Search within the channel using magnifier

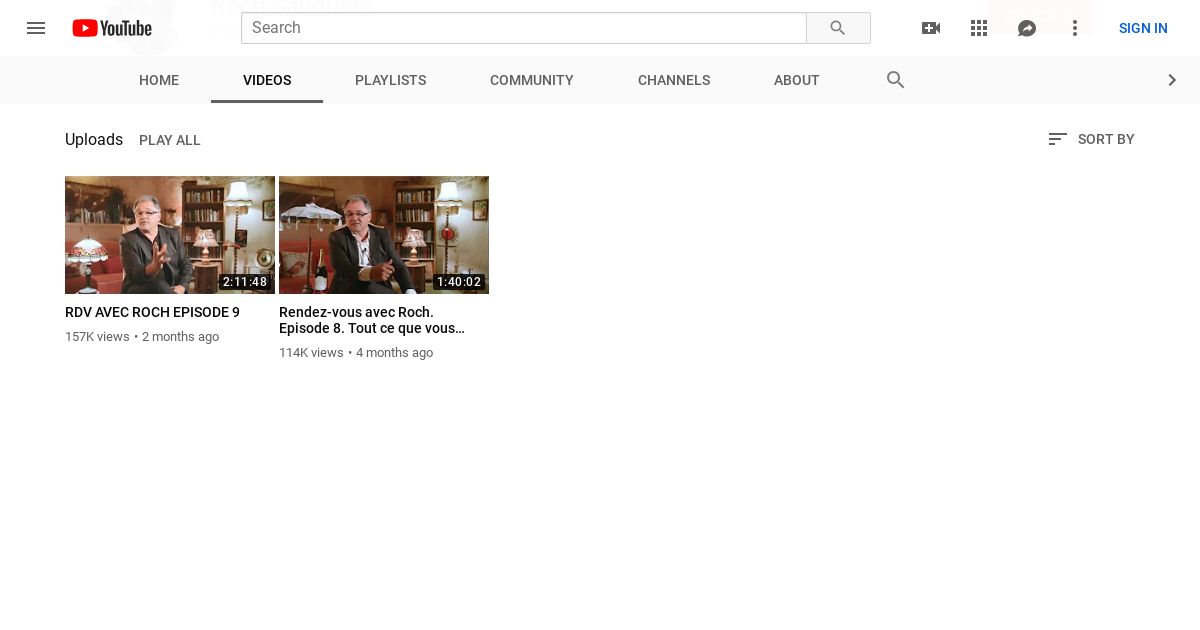click(896, 80)
